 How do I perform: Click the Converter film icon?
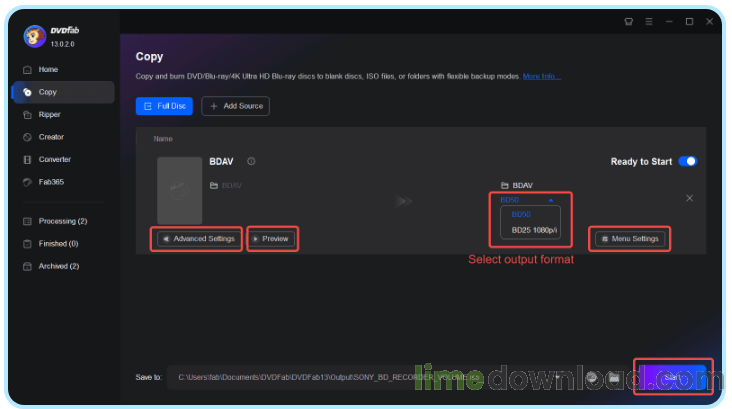[27, 159]
